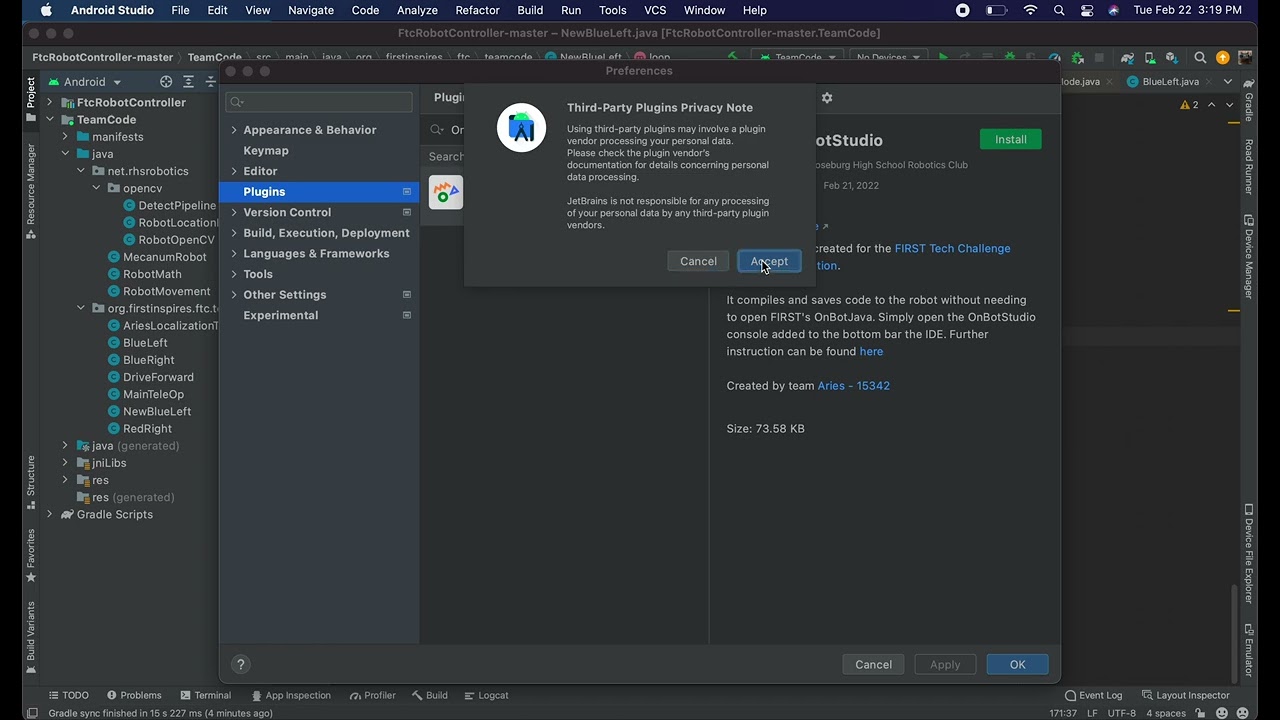Viewport: 1280px width, 720px height.
Task: Click Cancel at bottom of Preferences
Action: (873, 664)
